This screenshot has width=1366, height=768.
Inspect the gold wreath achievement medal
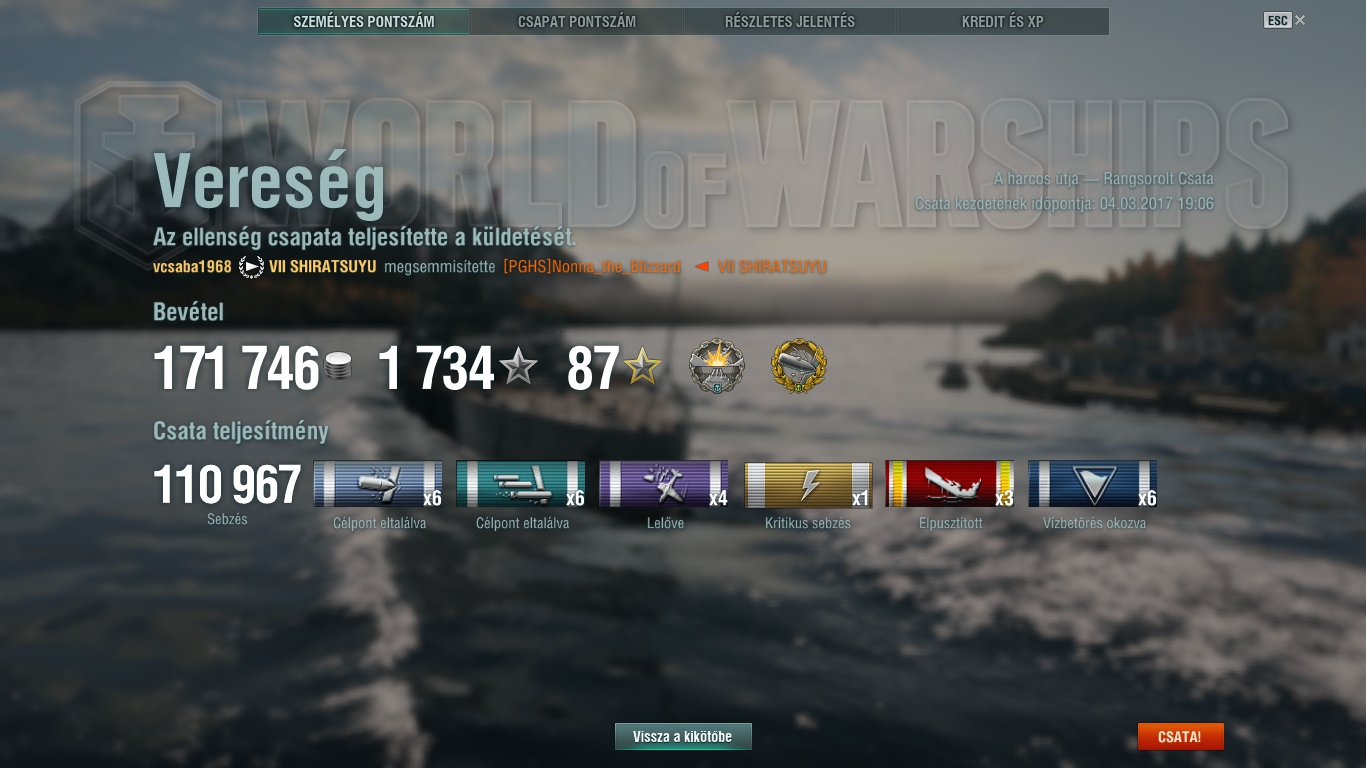pyautogui.click(x=799, y=366)
